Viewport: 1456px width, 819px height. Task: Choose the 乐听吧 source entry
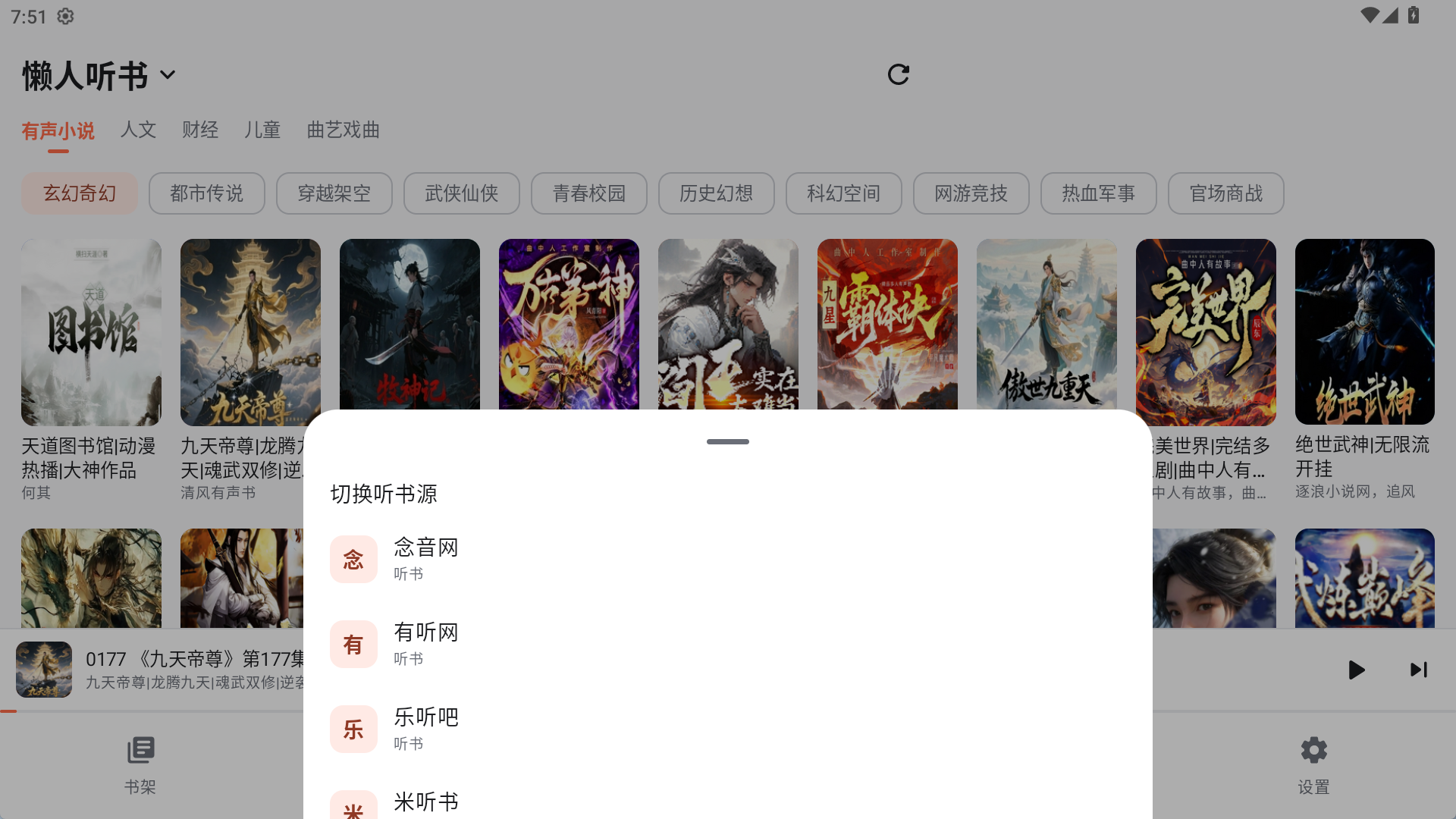pos(728,730)
